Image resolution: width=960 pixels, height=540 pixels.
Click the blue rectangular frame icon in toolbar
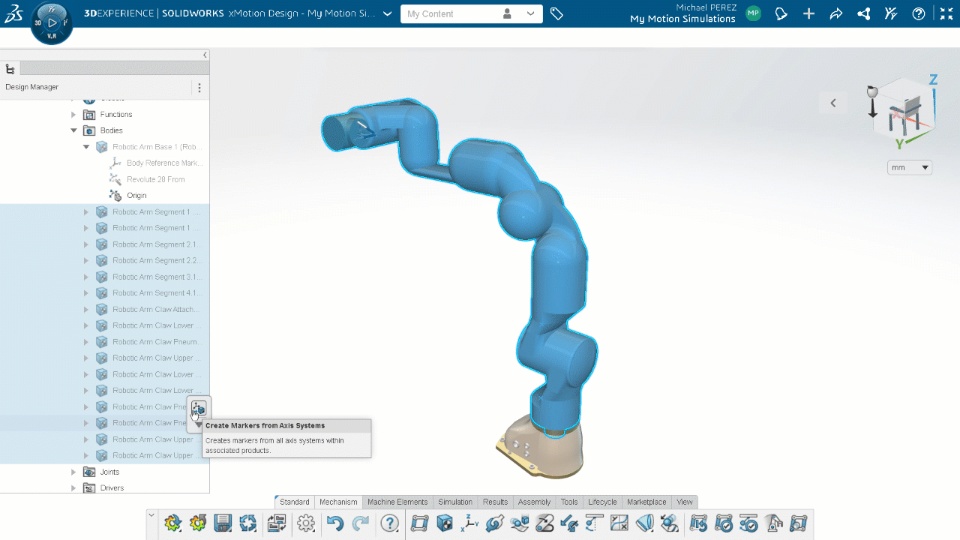pos(419,523)
